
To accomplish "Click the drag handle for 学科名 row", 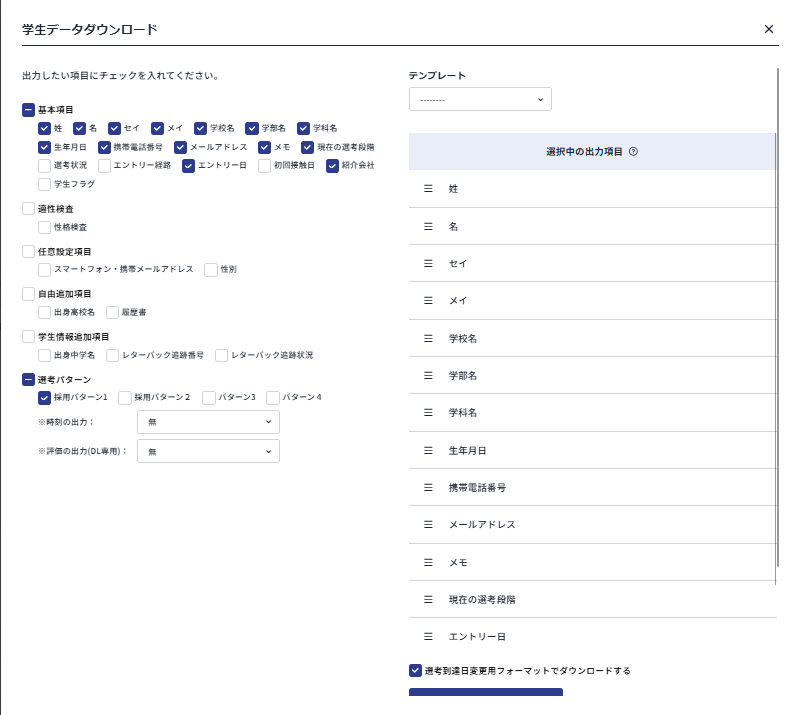I will tap(428, 413).
